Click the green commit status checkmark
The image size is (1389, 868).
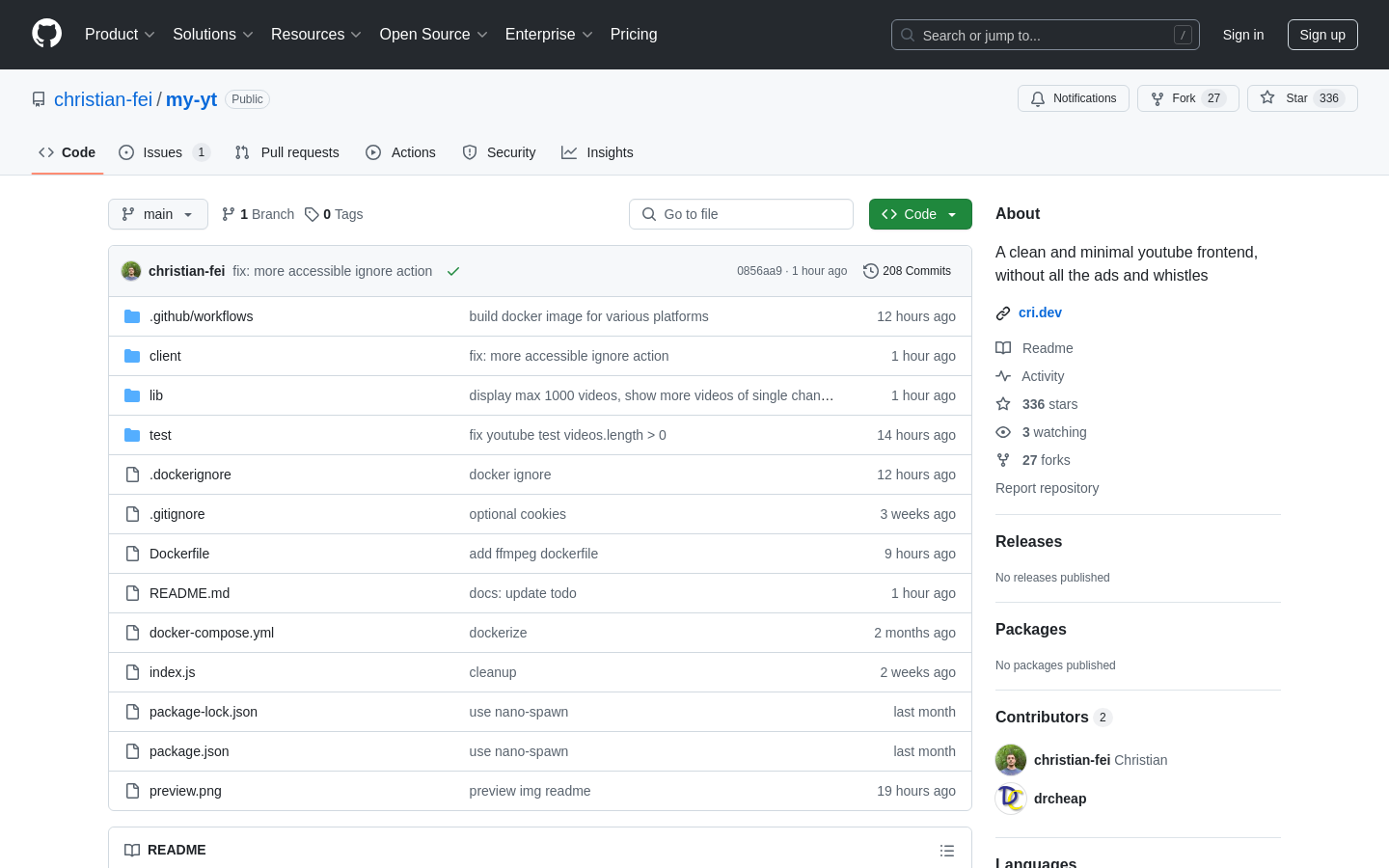pyautogui.click(x=453, y=271)
